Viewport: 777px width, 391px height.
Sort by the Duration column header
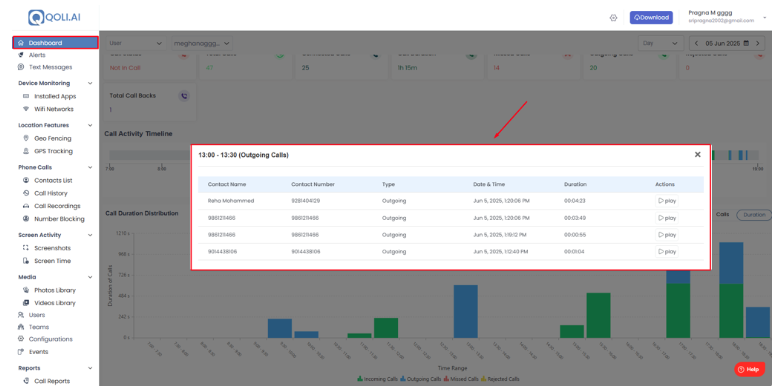click(x=575, y=184)
